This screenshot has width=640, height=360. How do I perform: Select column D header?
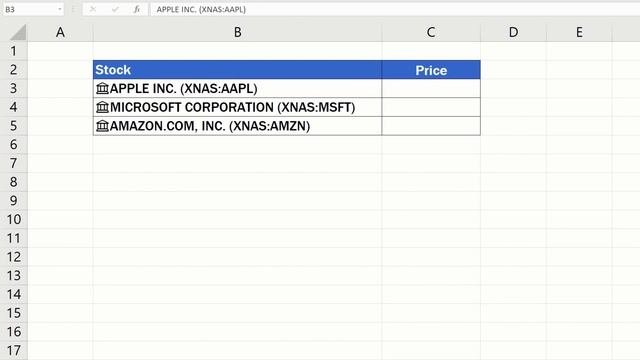[x=513, y=32]
